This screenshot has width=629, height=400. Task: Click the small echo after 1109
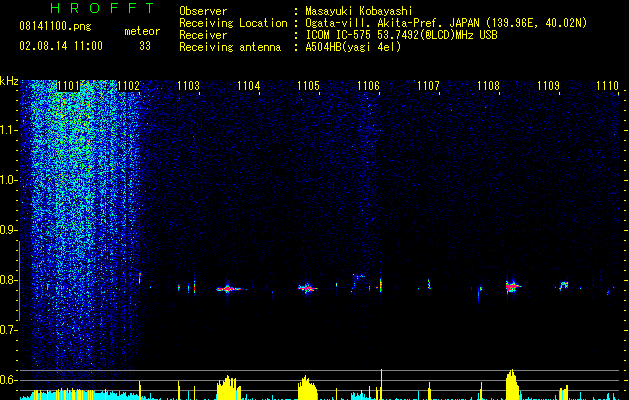click(564, 285)
